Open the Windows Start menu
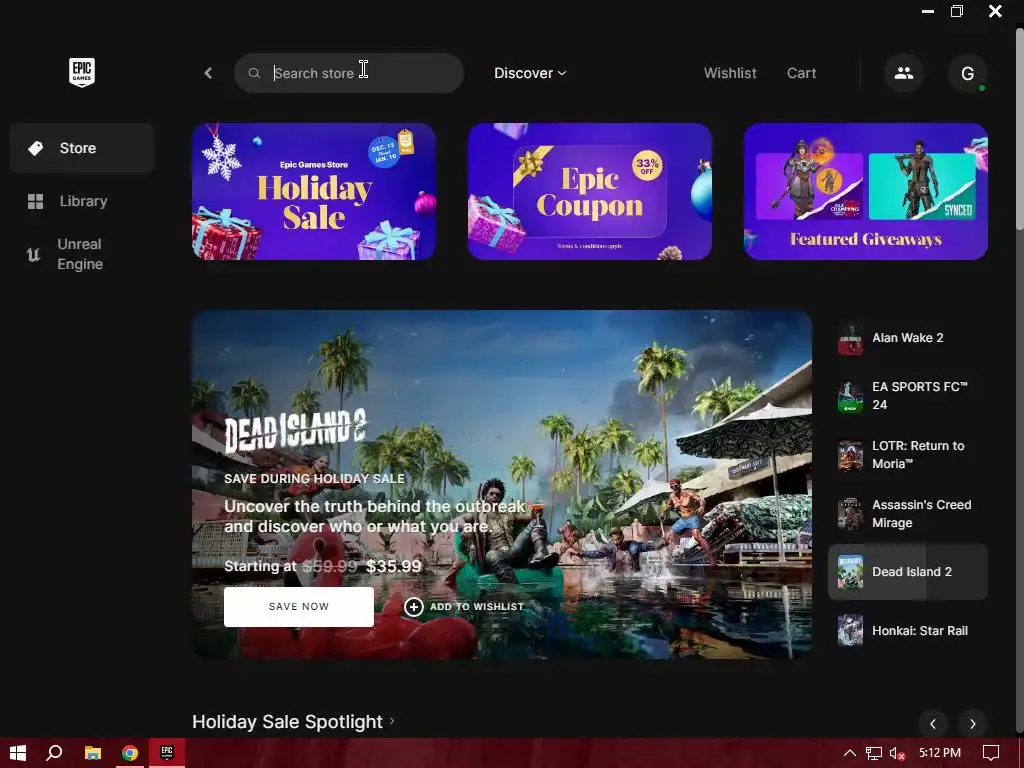The image size is (1024, 768). (18, 753)
